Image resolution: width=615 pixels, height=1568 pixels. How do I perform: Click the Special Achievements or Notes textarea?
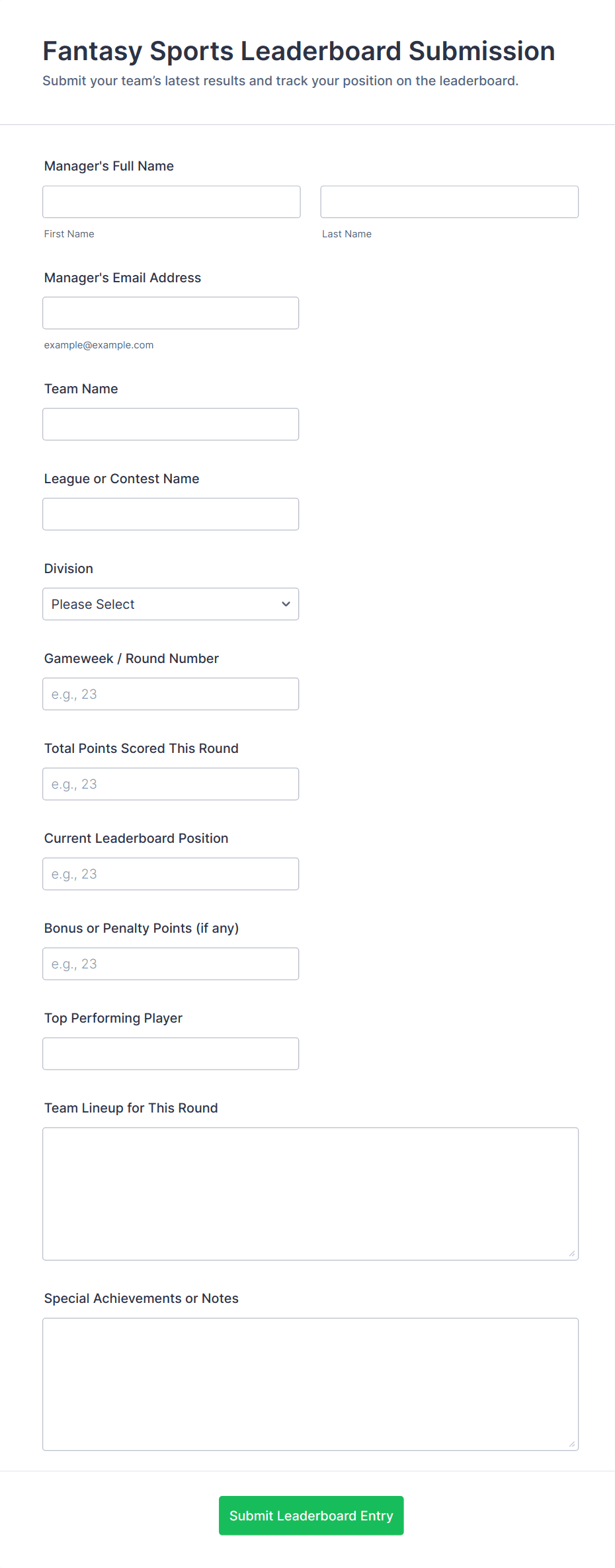click(311, 1384)
